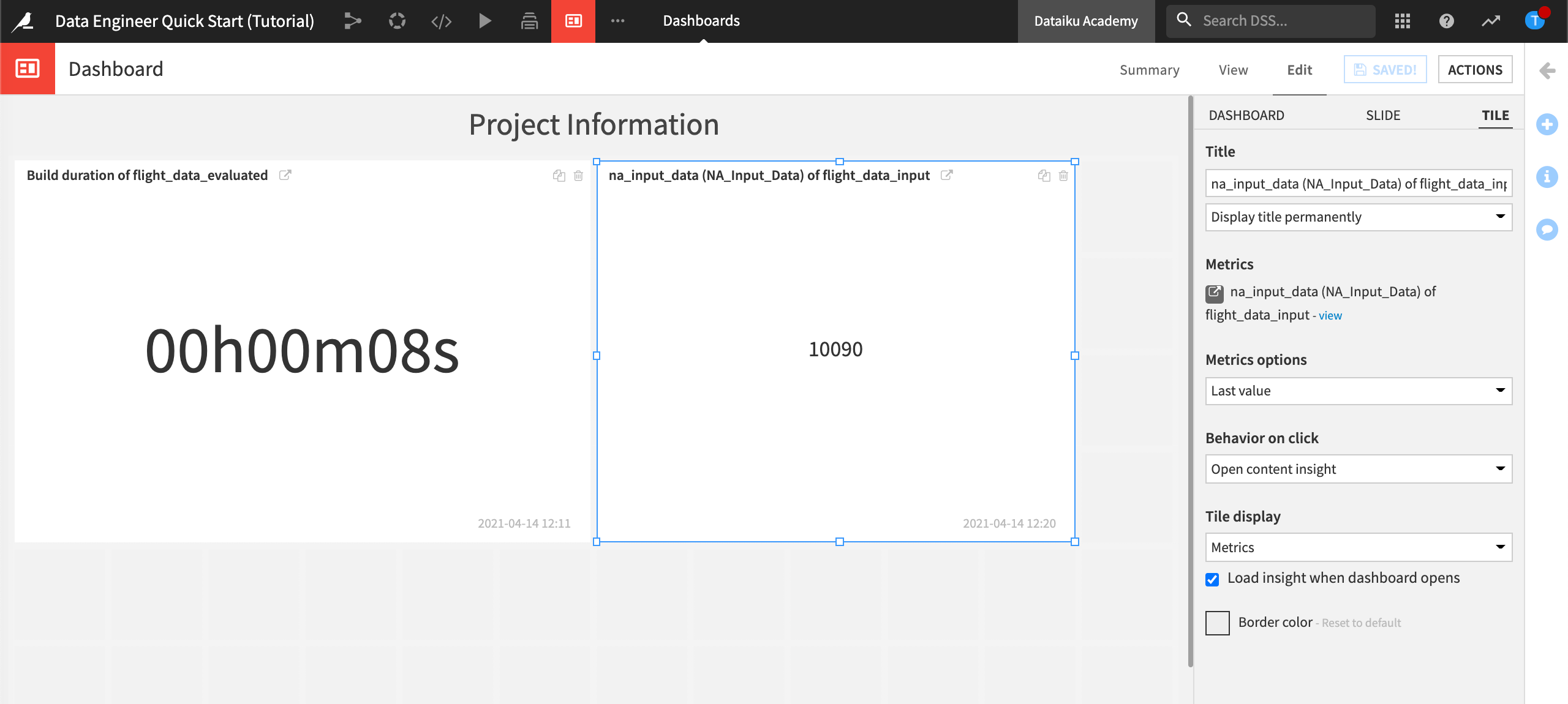Switch to the DASHBOARD tab

coord(1246,114)
